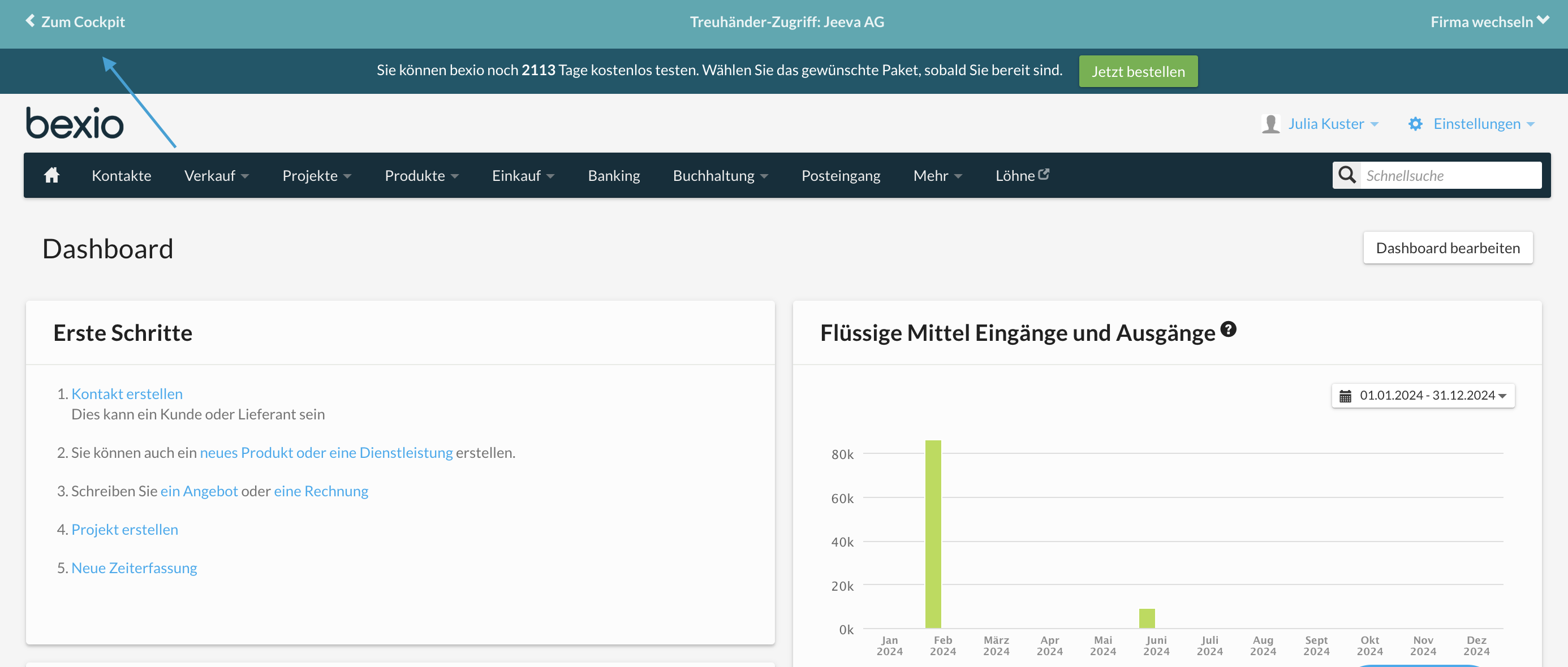The height and width of the screenshot is (667, 1568).
Task: Click the Jetzt bestellen button
Action: point(1138,72)
